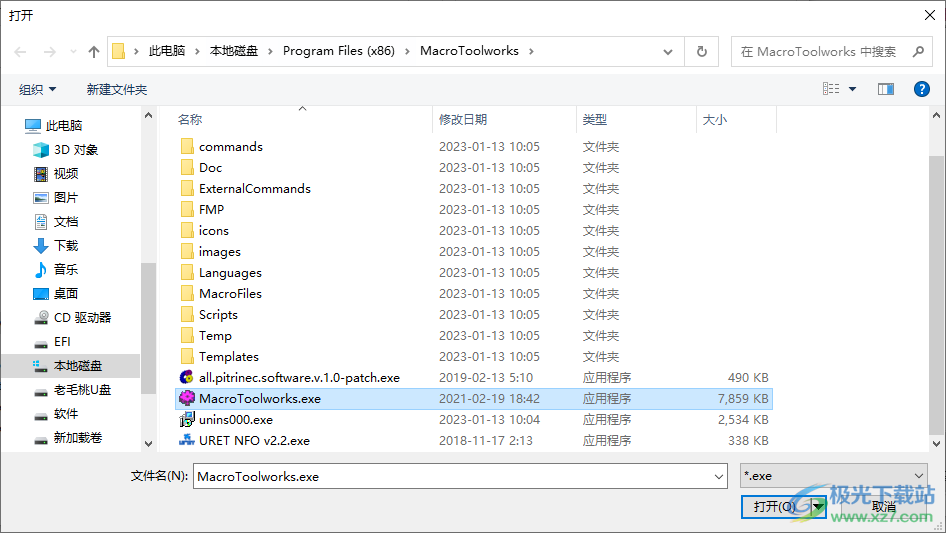The height and width of the screenshot is (533, 946).
Task: Open recent locations dropdown arrow
Action: click(73, 52)
